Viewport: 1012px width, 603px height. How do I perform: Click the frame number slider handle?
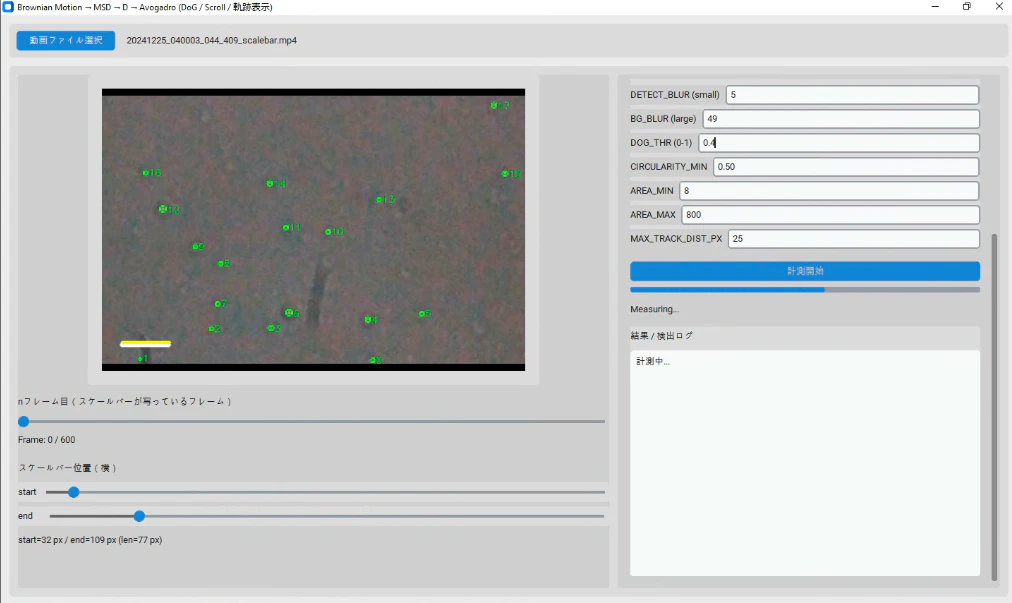point(24,422)
